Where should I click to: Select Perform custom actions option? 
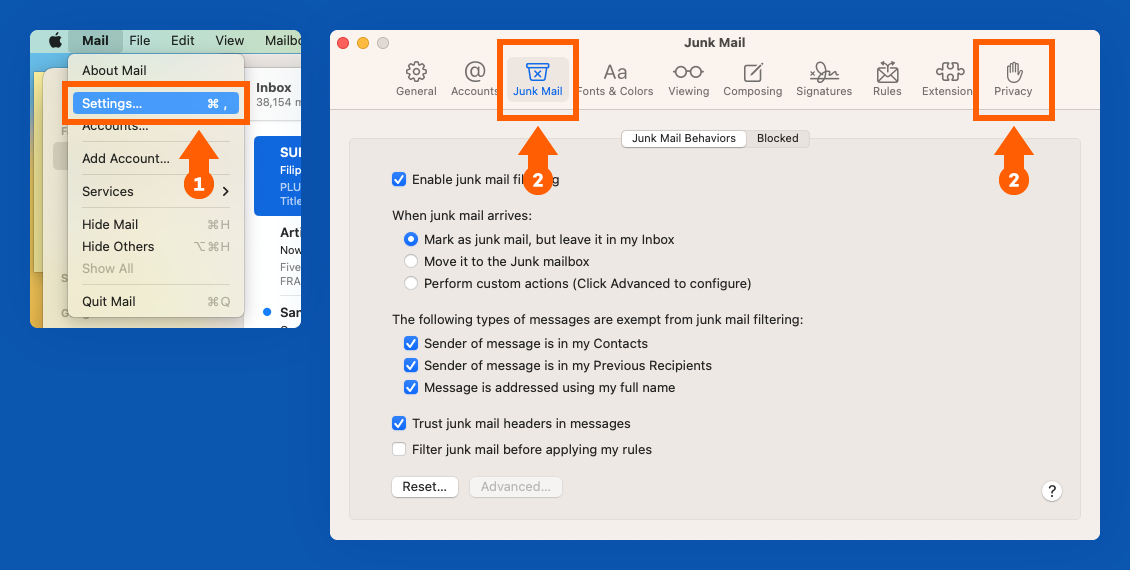tap(411, 283)
